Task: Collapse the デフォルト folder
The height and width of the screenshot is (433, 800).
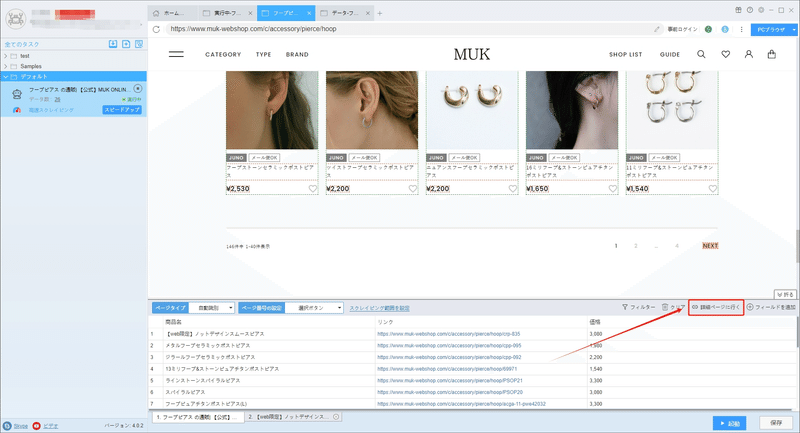Action: click(6, 77)
